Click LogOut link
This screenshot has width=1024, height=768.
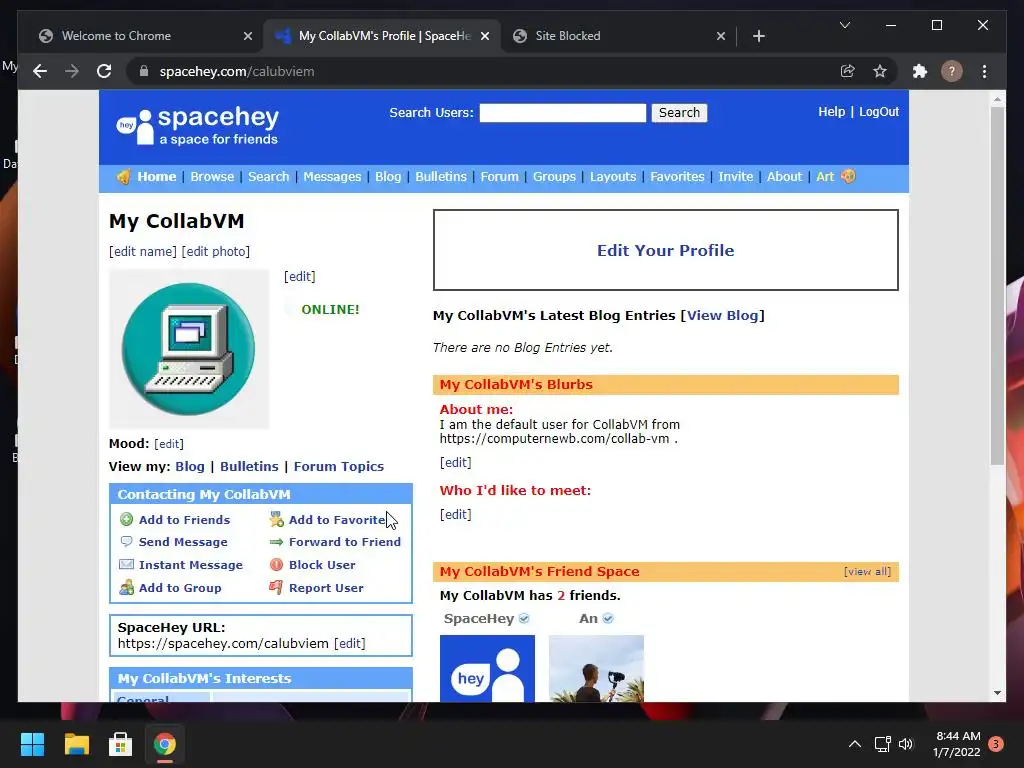click(878, 112)
